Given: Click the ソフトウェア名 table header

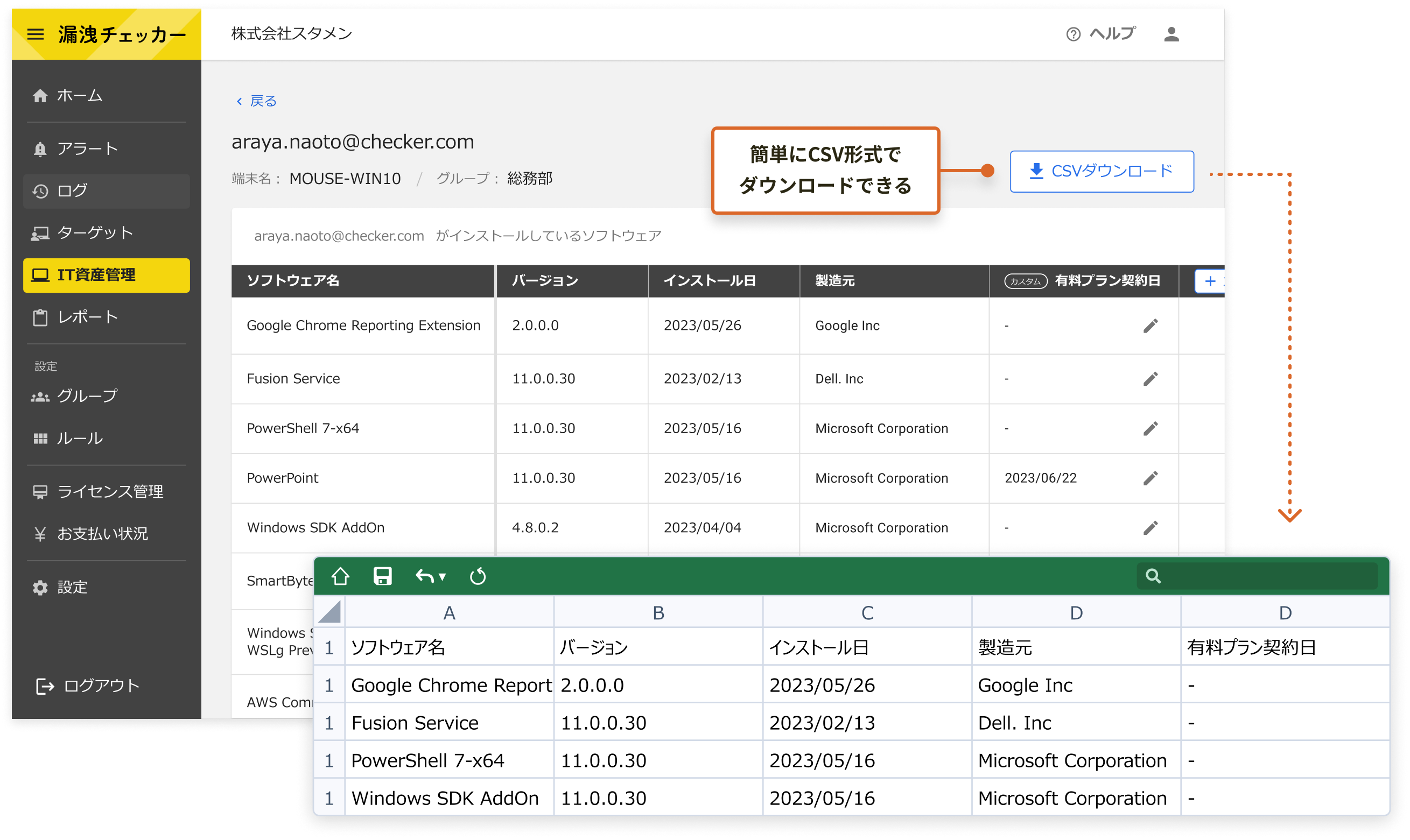Looking at the screenshot, I should coord(363,281).
